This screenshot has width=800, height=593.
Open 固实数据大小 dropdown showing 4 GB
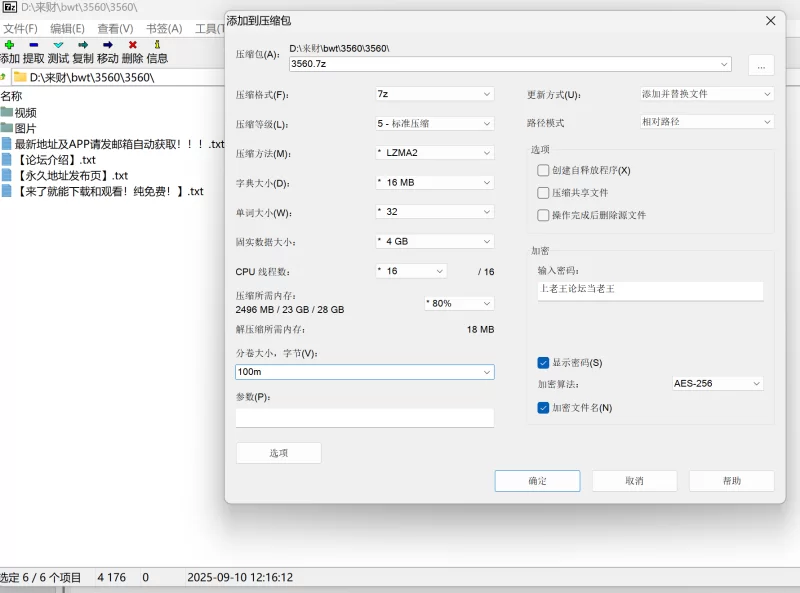click(x=435, y=241)
